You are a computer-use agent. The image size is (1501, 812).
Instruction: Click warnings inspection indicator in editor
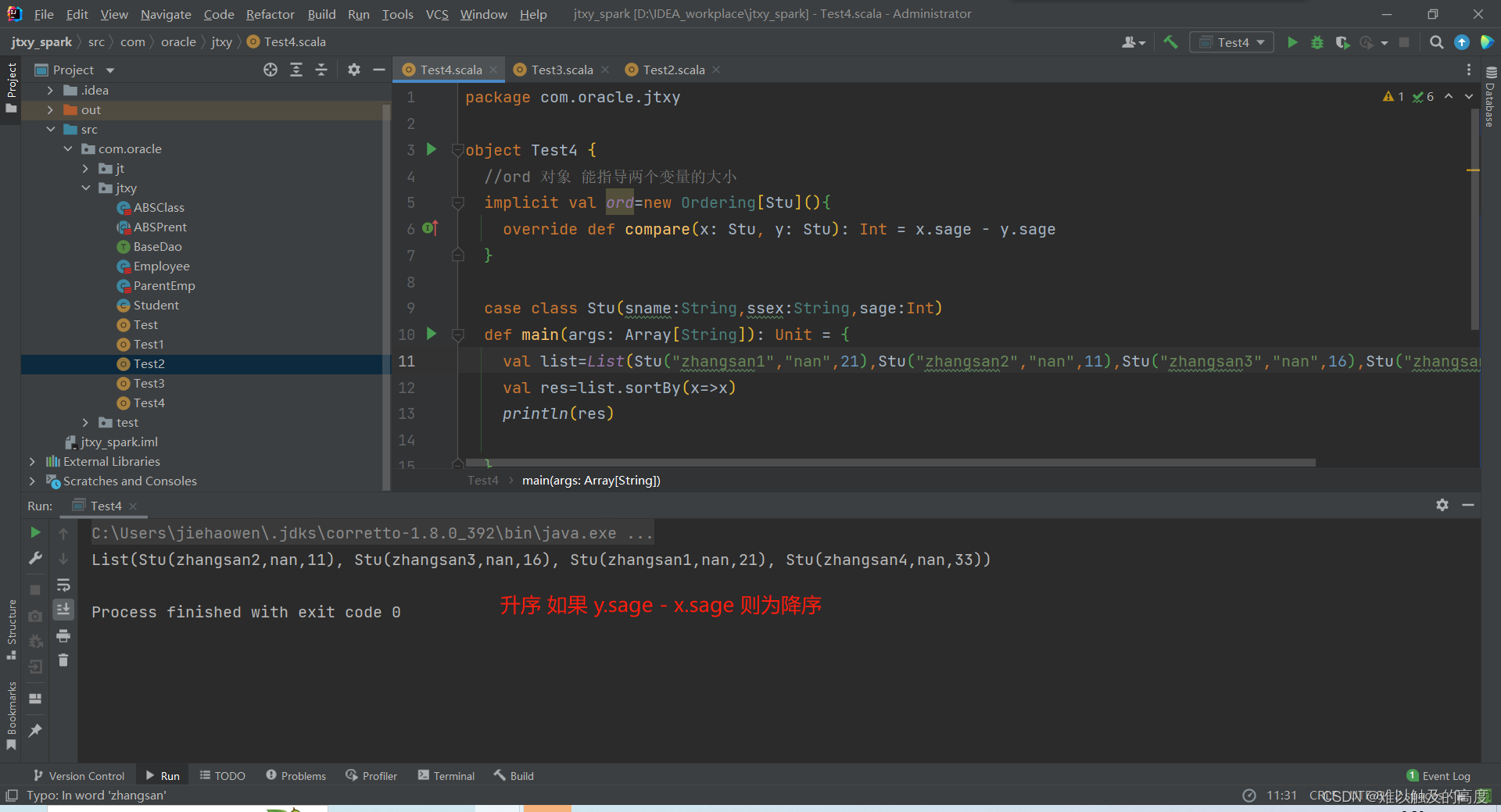click(1393, 96)
